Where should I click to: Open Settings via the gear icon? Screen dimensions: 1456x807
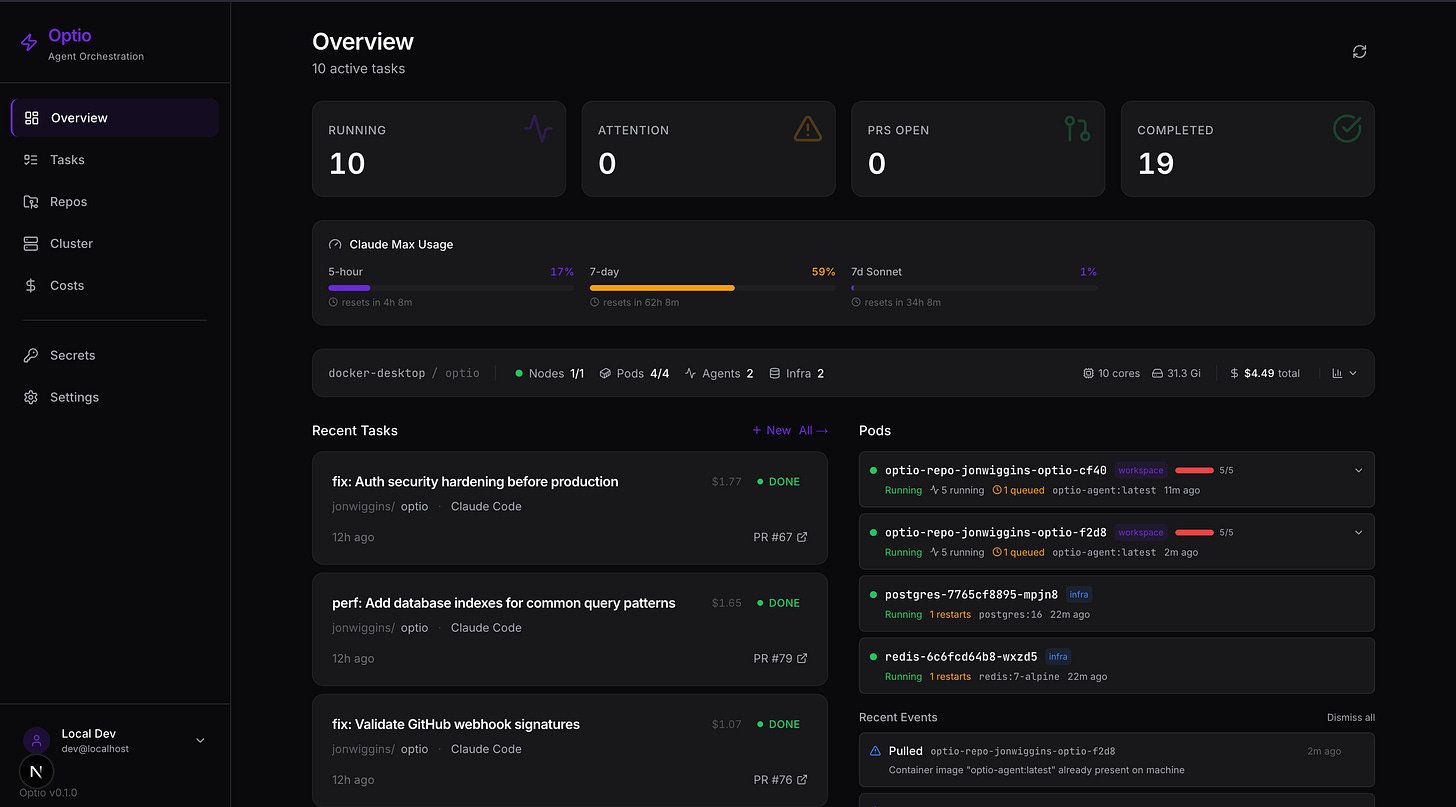(30, 397)
